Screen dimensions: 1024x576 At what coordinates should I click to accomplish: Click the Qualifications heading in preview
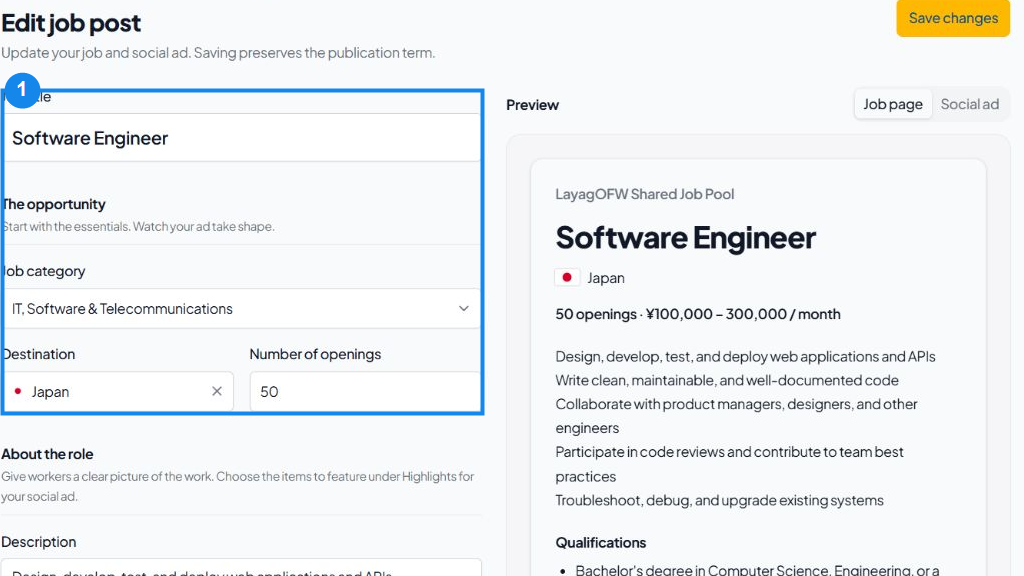[601, 543]
